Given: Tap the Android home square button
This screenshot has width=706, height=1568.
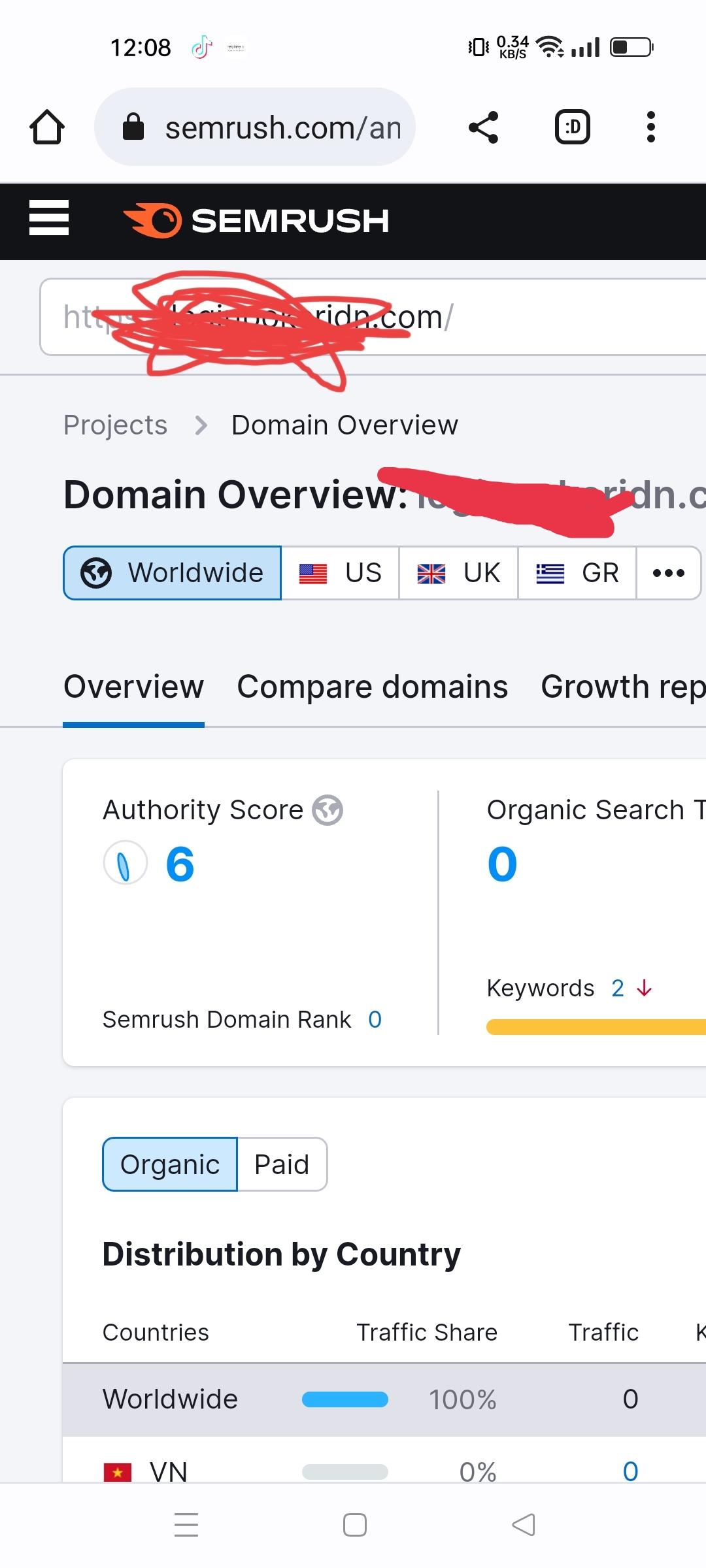Looking at the screenshot, I should click(x=355, y=1525).
